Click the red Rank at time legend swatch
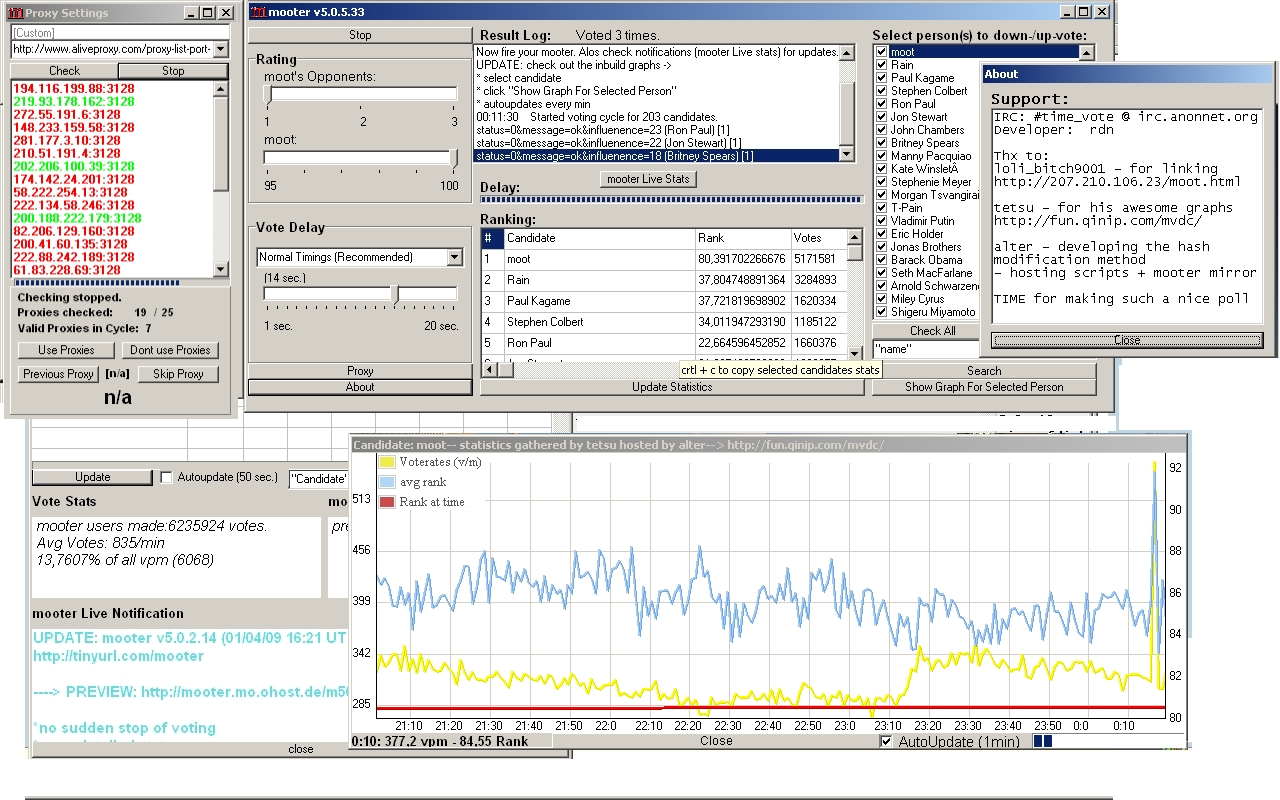Viewport: 1280px width, 800px height. [386, 502]
